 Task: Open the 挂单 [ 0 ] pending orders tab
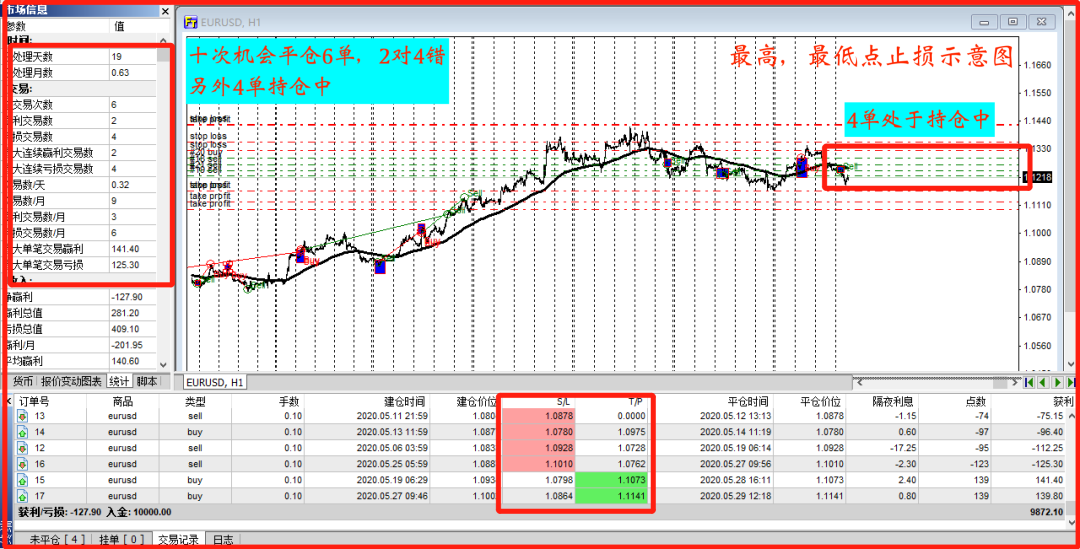[x=121, y=540]
